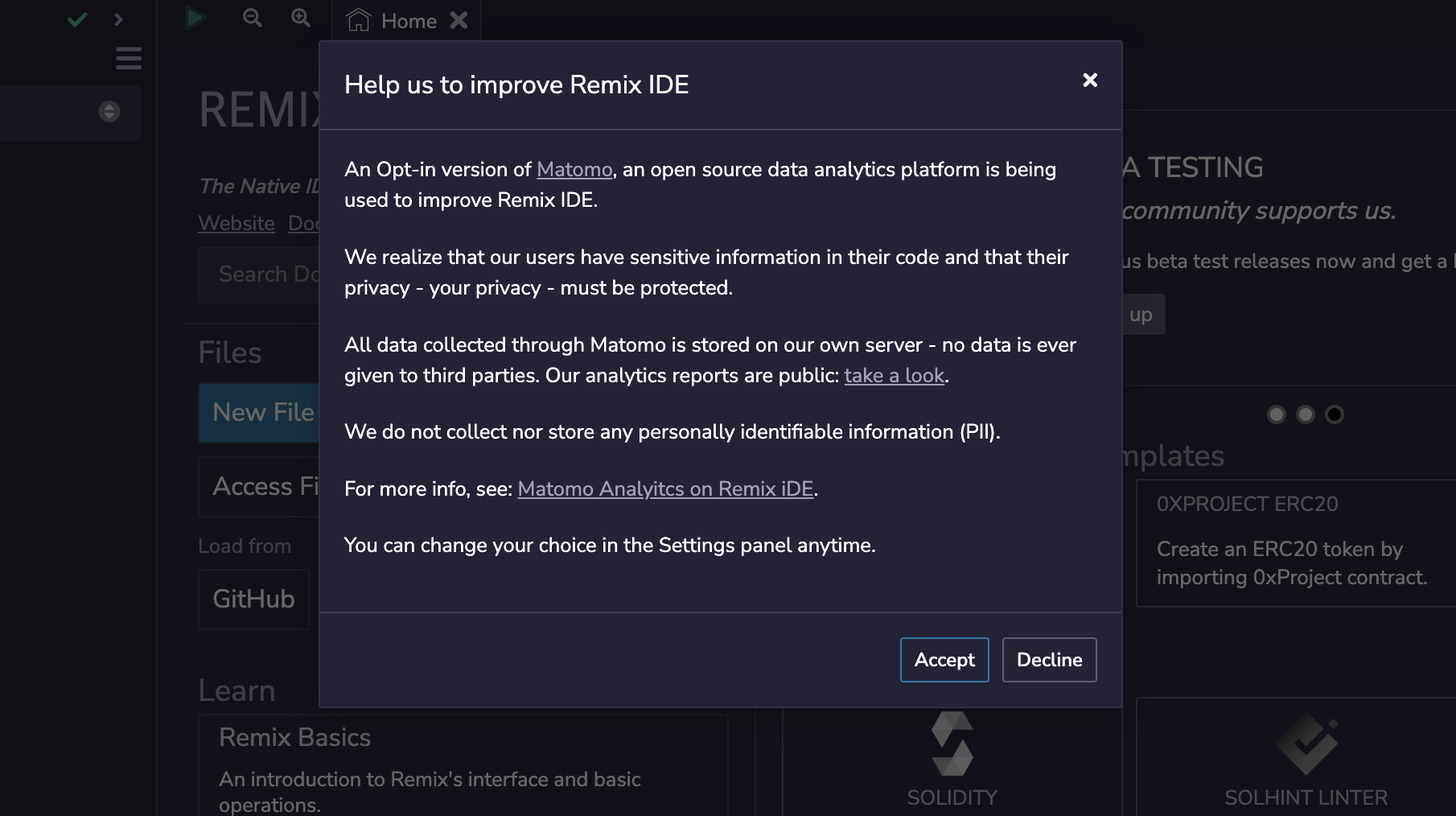Open the Matomo link in dialog

coord(574,170)
